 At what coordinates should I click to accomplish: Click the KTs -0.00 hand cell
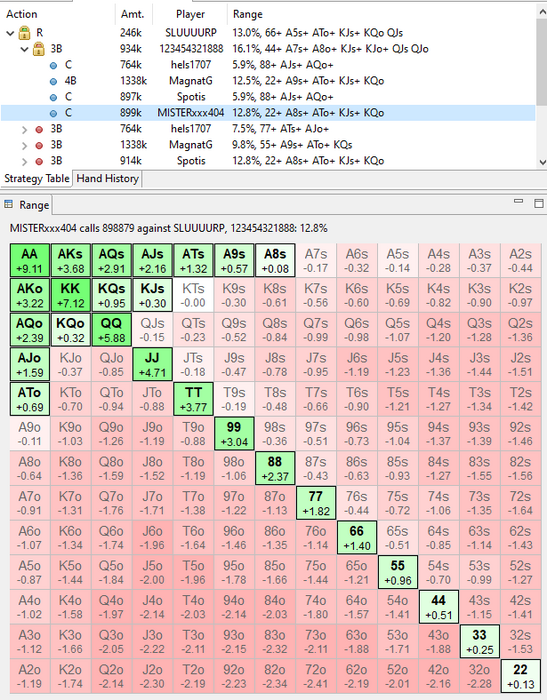[x=193, y=295]
